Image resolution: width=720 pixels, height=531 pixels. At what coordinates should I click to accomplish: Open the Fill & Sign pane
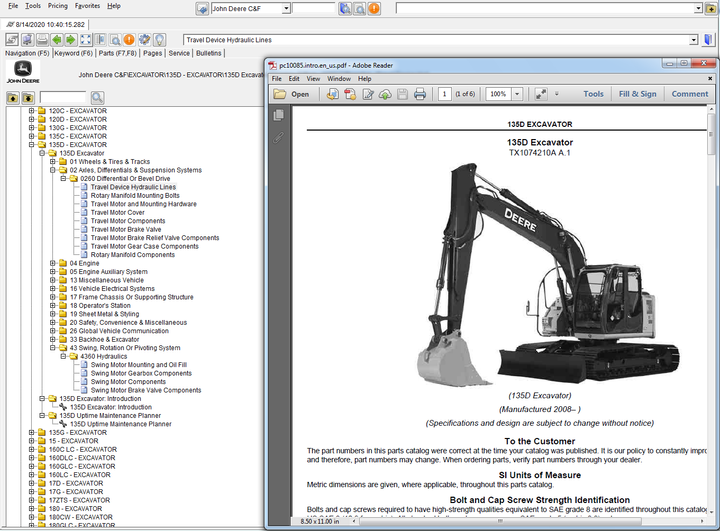pyautogui.click(x=637, y=94)
